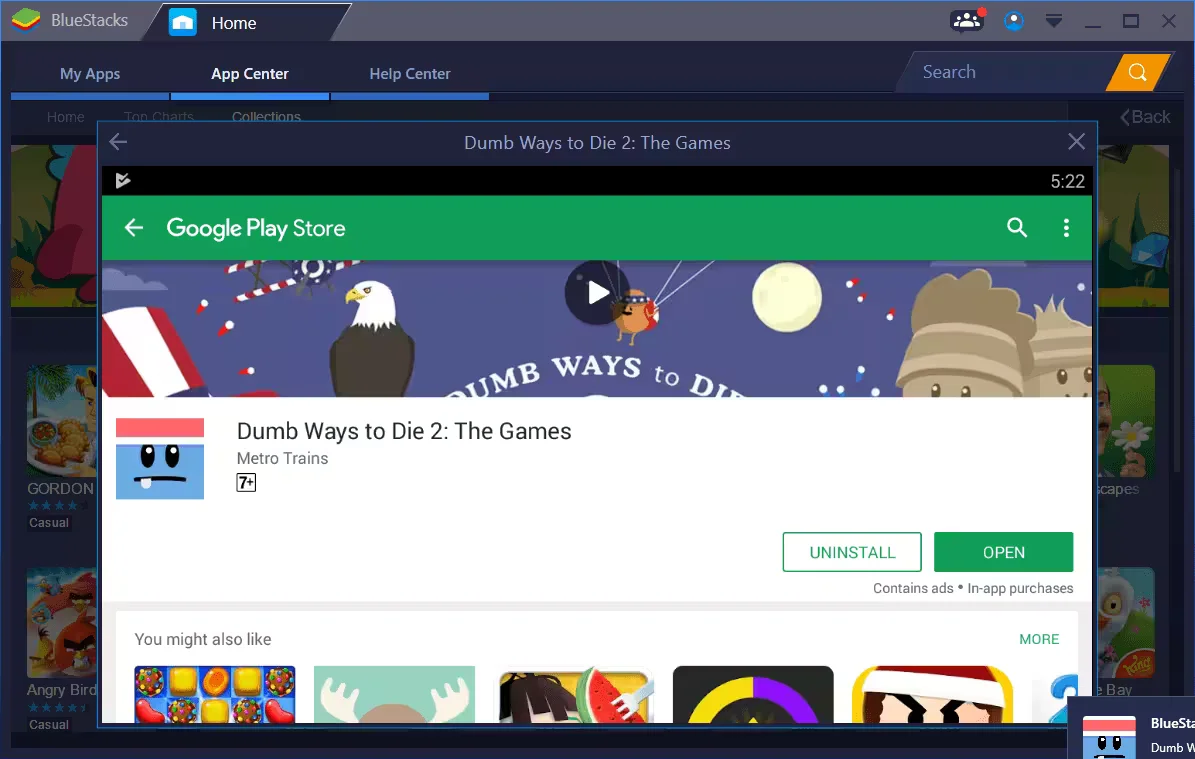Click MORE in You might also like
Viewport: 1195px width, 759px height.
(x=1039, y=639)
